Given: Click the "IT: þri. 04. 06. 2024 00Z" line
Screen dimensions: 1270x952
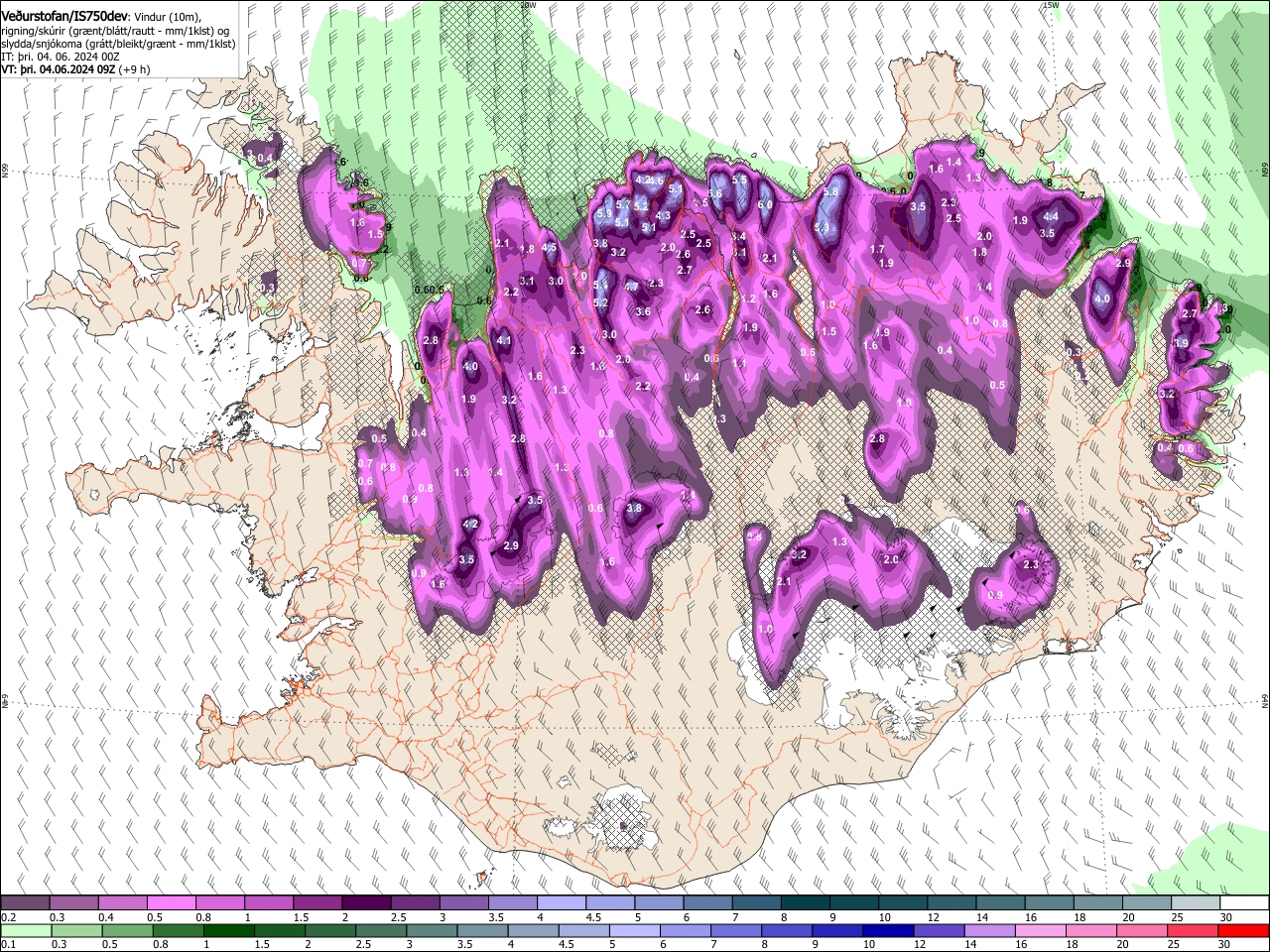Looking at the screenshot, I should point(61,57).
